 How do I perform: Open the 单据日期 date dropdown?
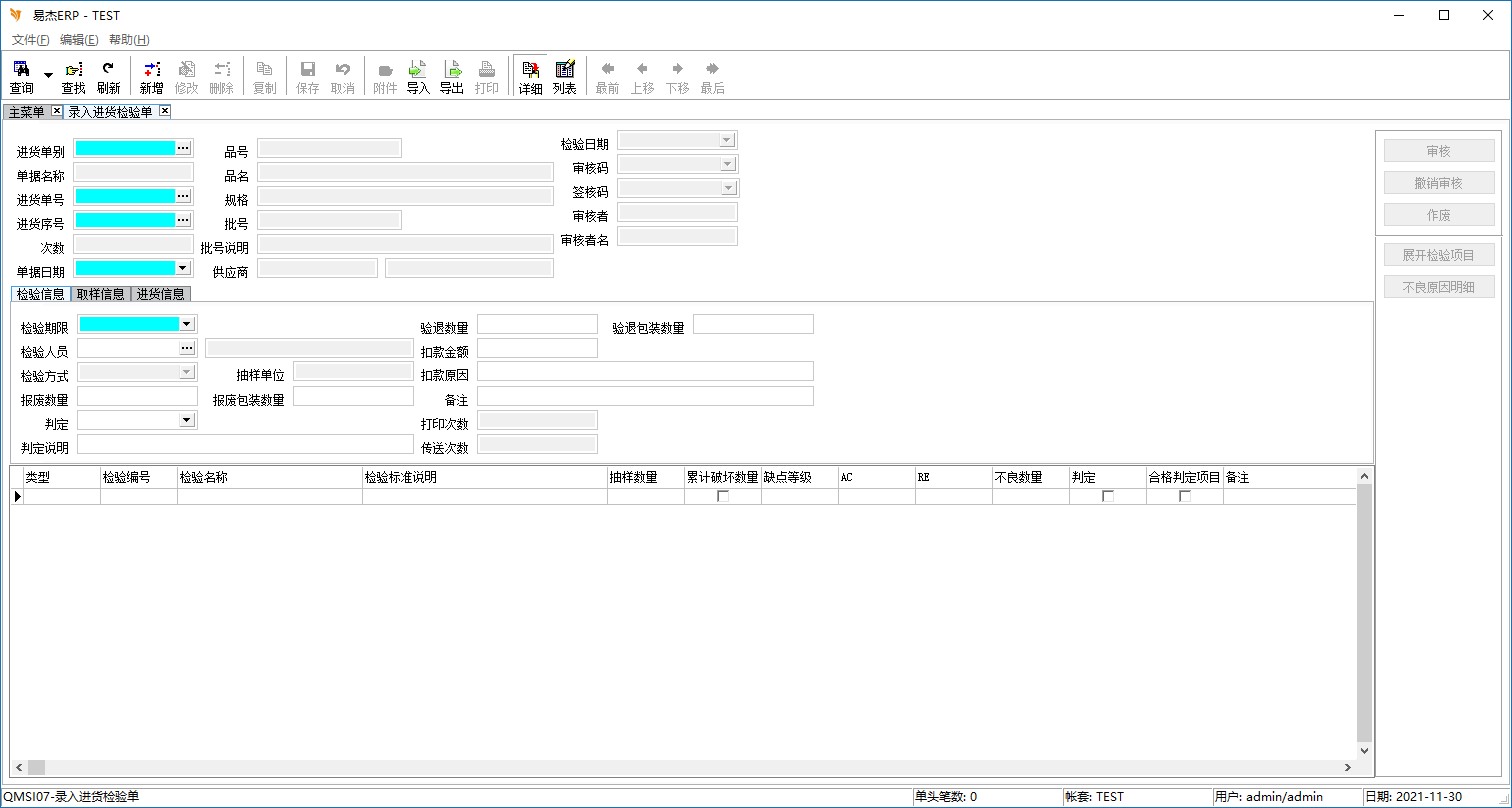[x=182, y=268]
